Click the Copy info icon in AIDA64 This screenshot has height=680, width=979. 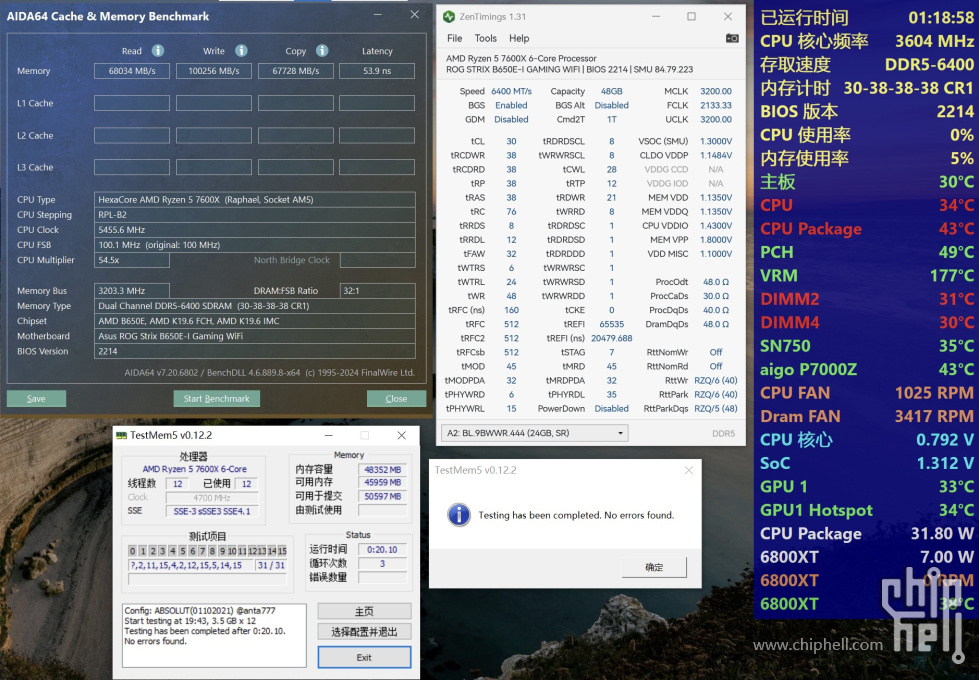pos(322,51)
